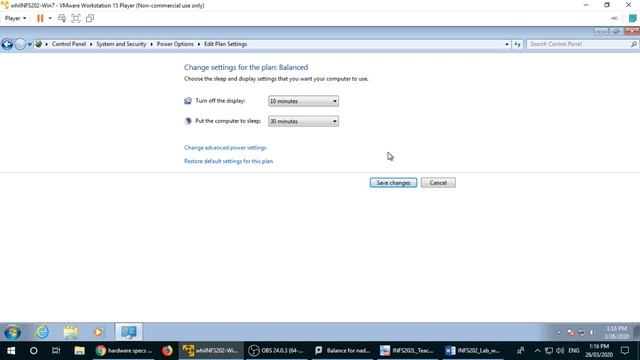The height and width of the screenshot is (360, 640).
Task: Click the green VMware notes icon at the toolbar's right end
Action: 632,18
